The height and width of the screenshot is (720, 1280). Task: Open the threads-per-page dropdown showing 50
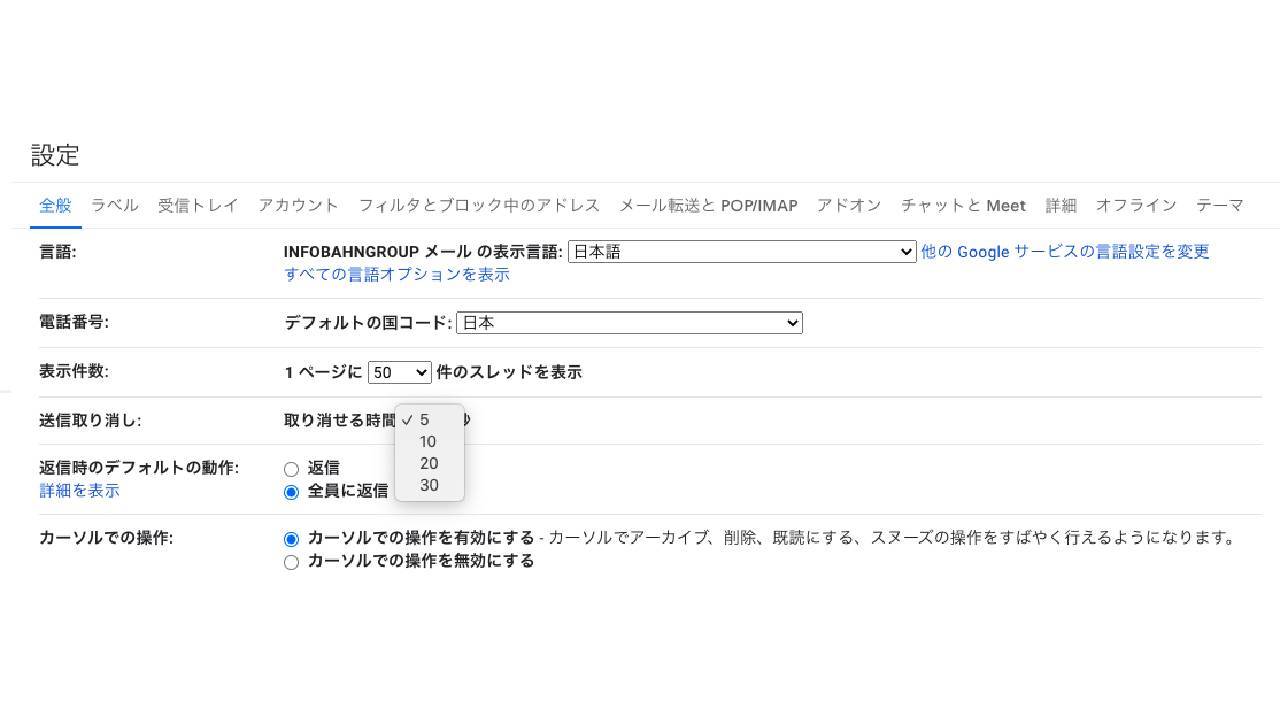tap(399, 372)
